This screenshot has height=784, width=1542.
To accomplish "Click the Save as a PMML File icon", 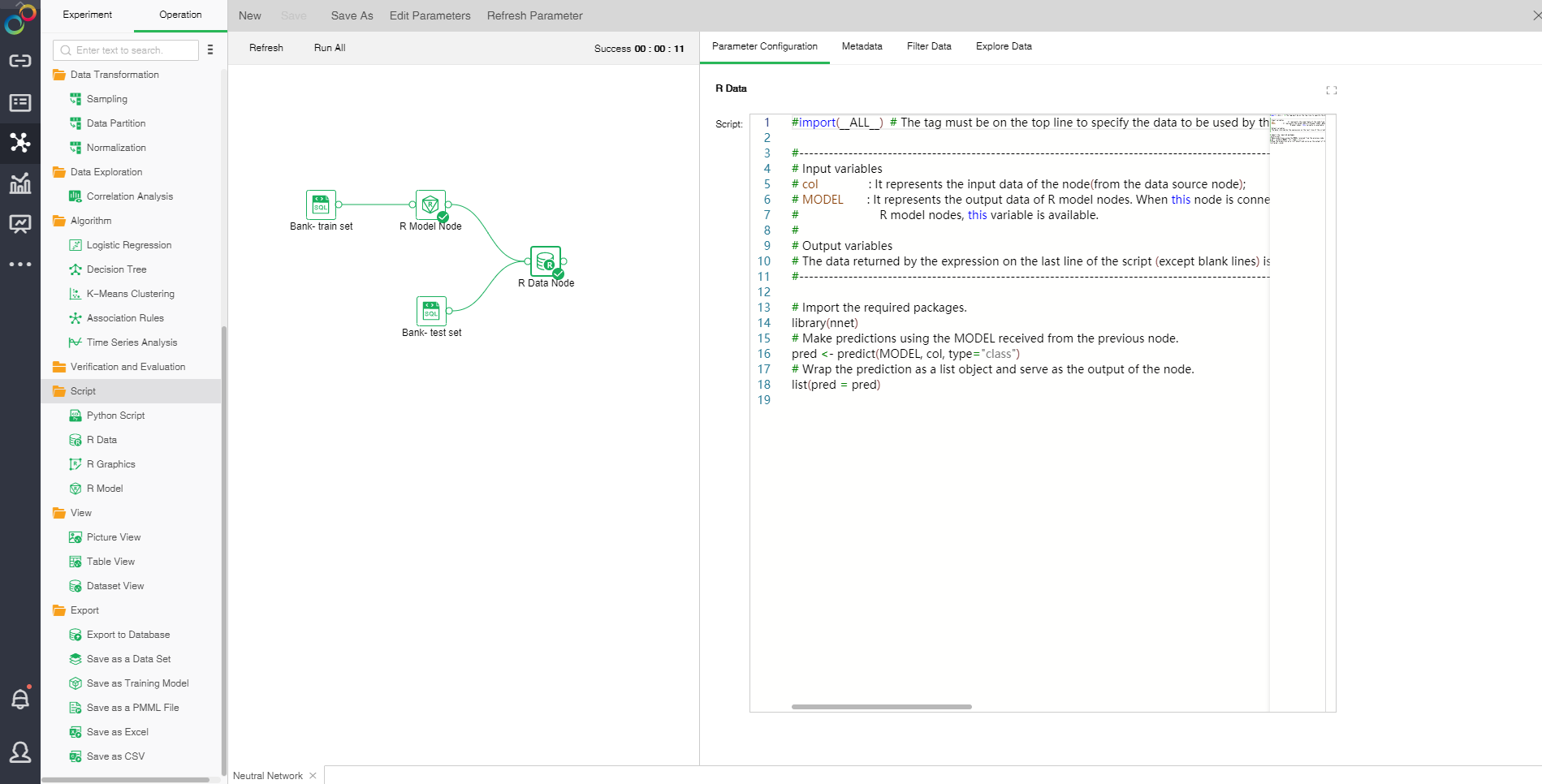I will point(76,708).
